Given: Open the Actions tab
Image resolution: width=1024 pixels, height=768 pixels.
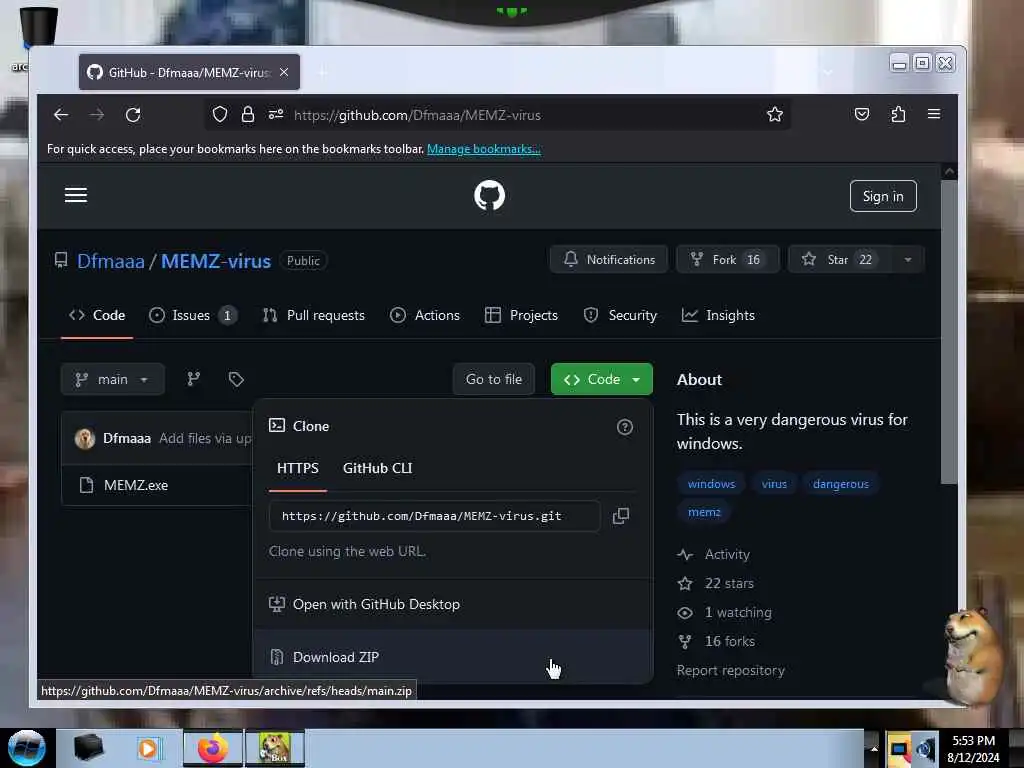Looking at the screenshot, I should [x=425, y=315].
